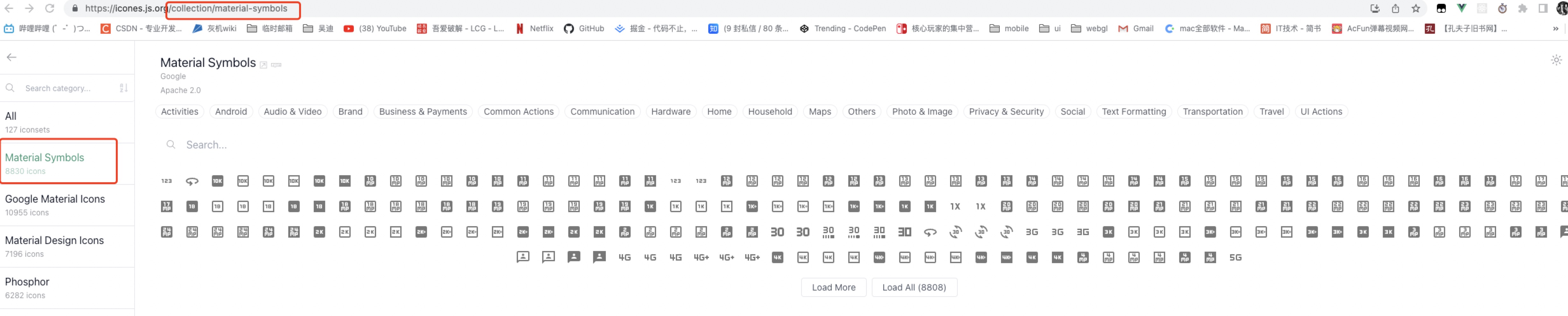The image size is (1568, 316).
Task: Filter by the Text Formatting category
Action: [1133, 111]
